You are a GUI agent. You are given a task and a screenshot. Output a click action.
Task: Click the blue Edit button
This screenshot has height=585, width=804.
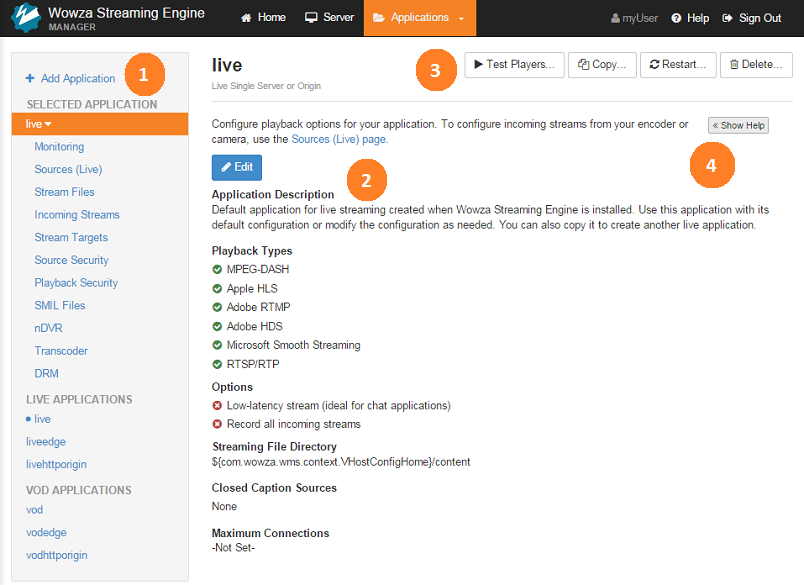click(236, 167)
